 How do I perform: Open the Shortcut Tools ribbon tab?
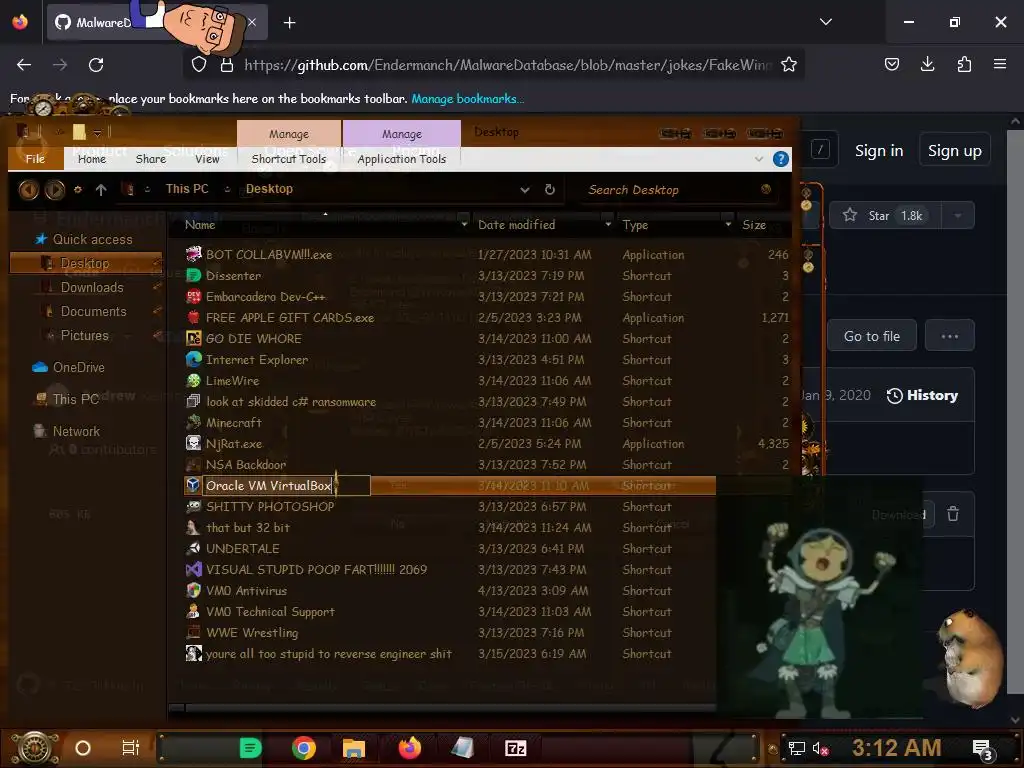[x=288, y=159]
